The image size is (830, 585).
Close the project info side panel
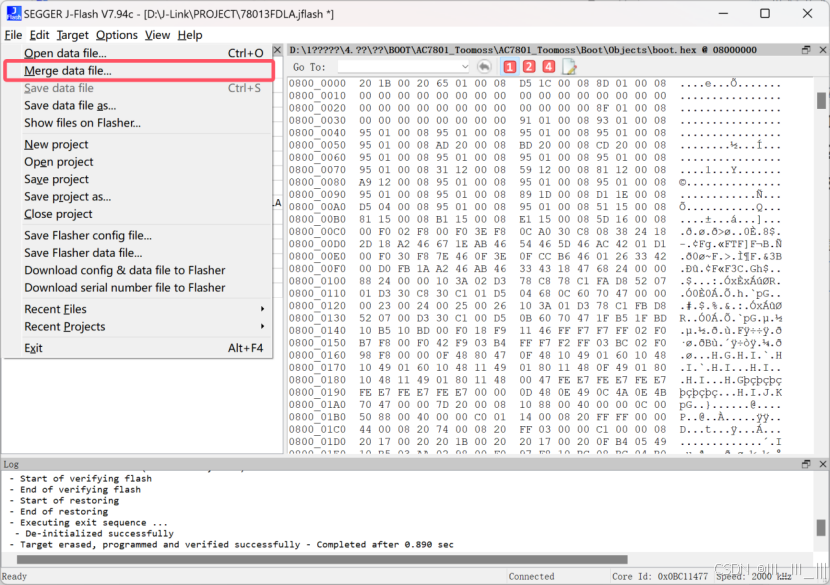point(277,50)
